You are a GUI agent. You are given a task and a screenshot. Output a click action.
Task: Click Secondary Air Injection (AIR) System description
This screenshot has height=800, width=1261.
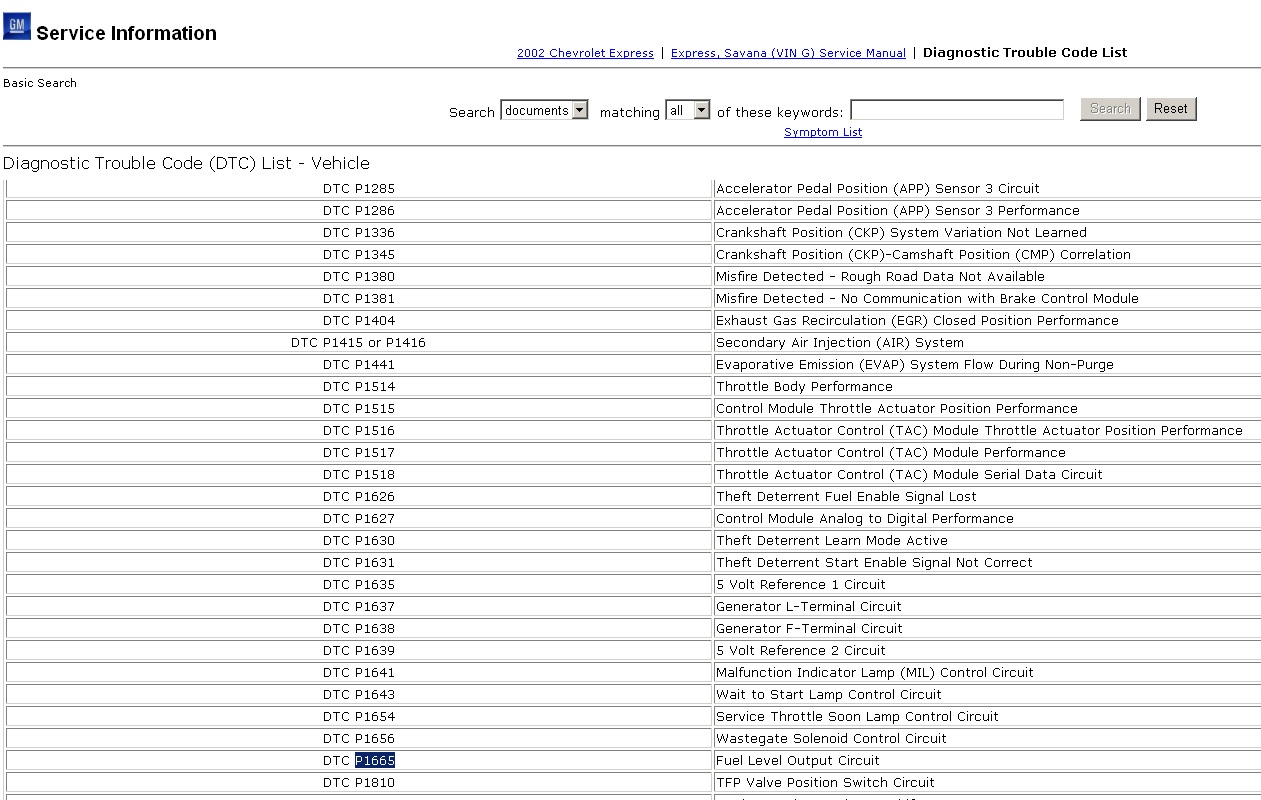(840, 342)
